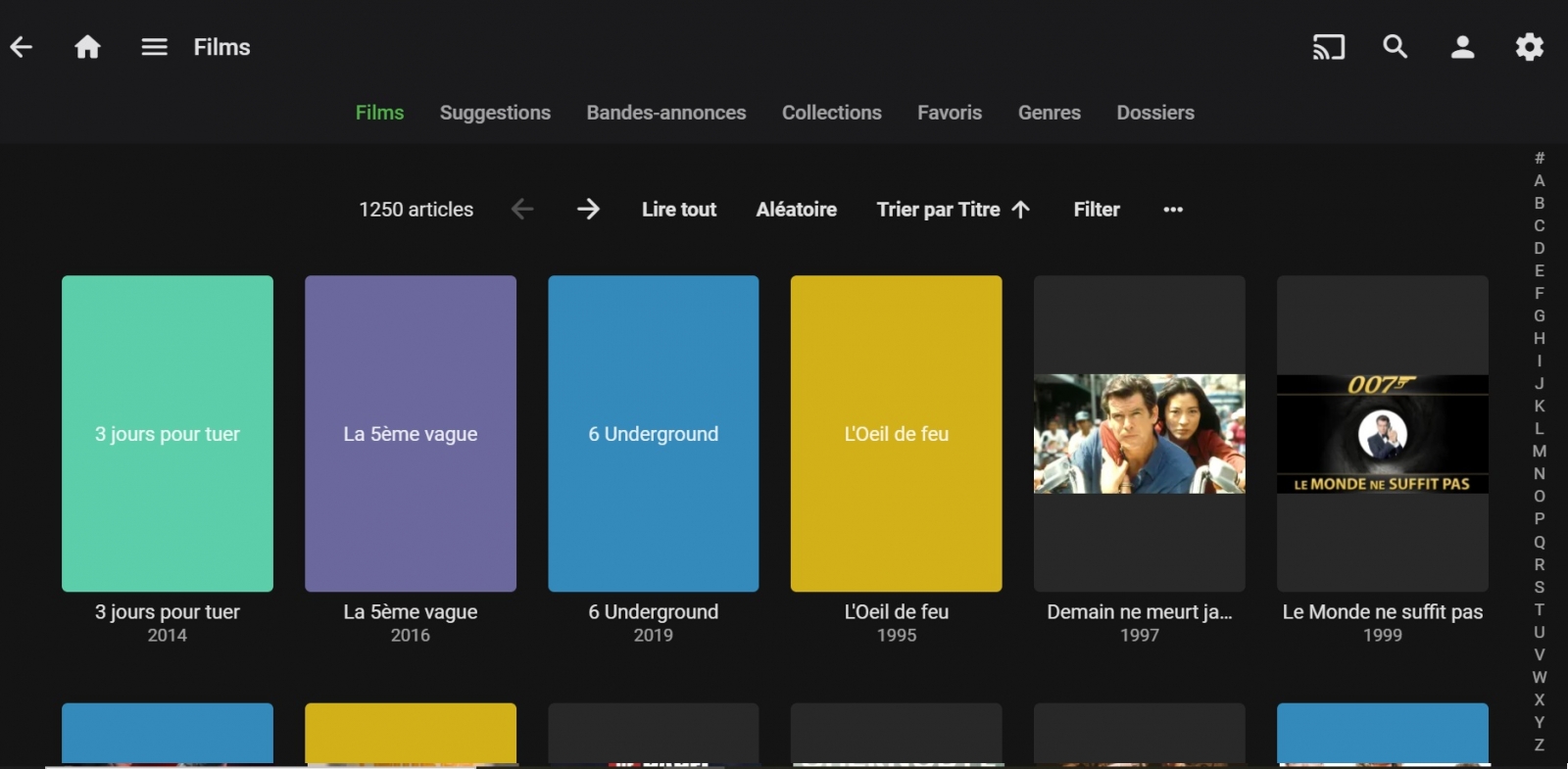Open the three-dot more options menu
The image size is (1568, 769).
coord(1173,210)
